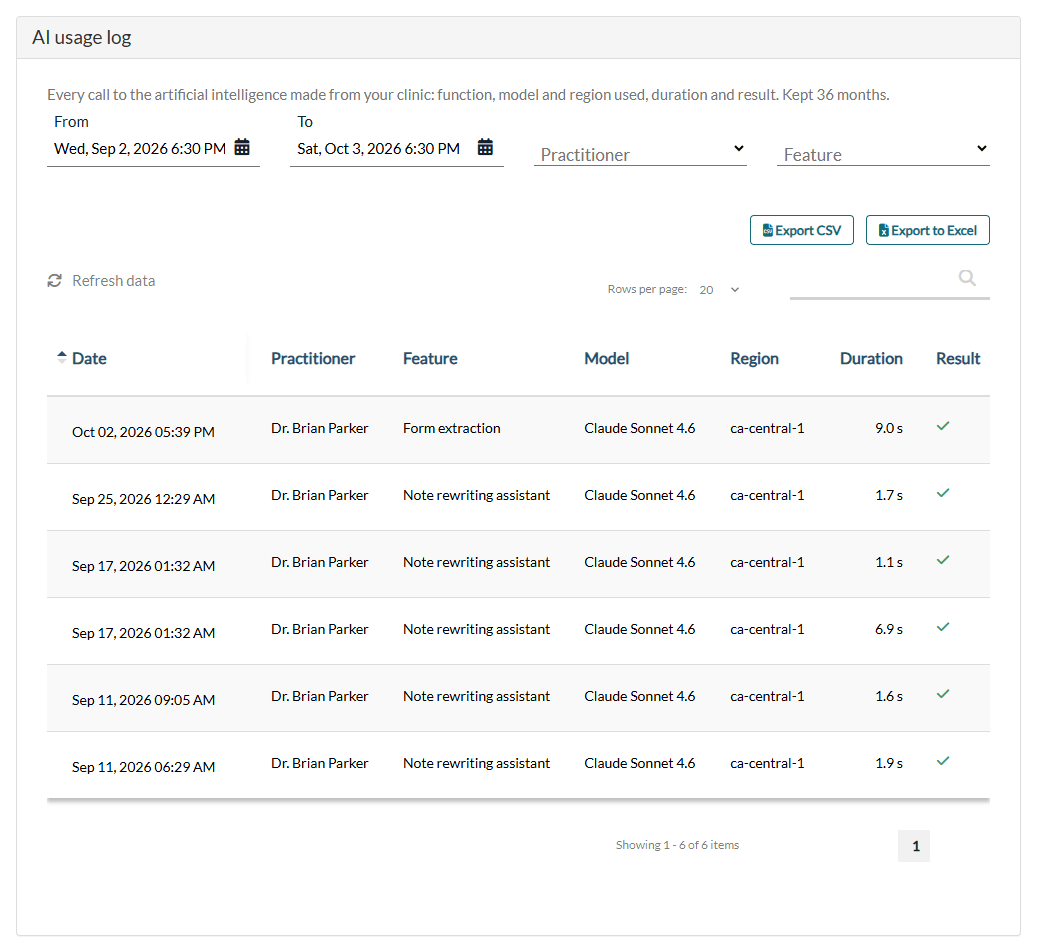Click the Export to Excel button
Image resolution: width=1037 pixels, height=951 pixels.
pyautogui.click(x=927, y=230)
